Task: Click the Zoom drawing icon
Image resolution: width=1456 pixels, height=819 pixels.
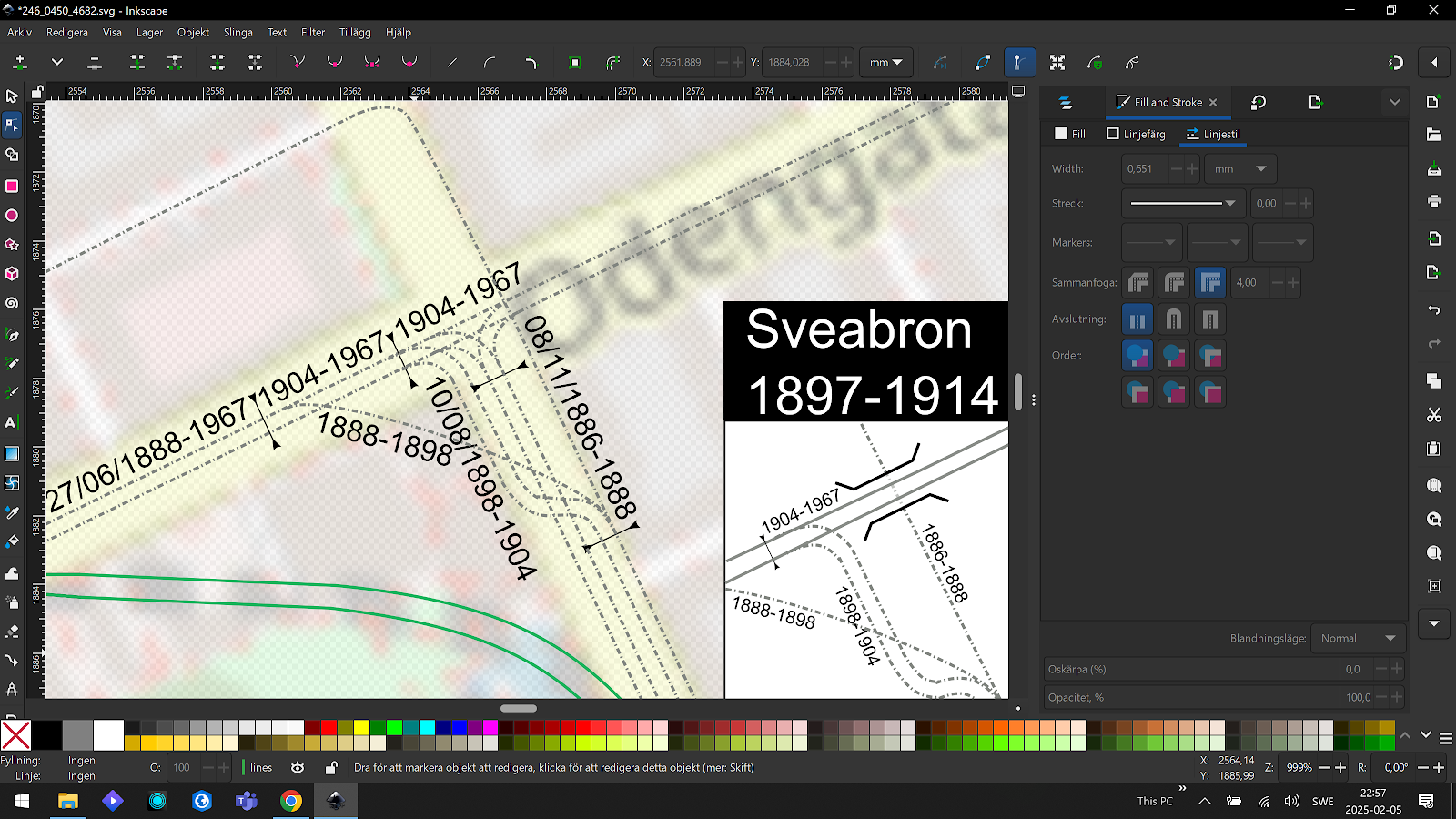Action: pyautogui.click(x=1434, y=519)
